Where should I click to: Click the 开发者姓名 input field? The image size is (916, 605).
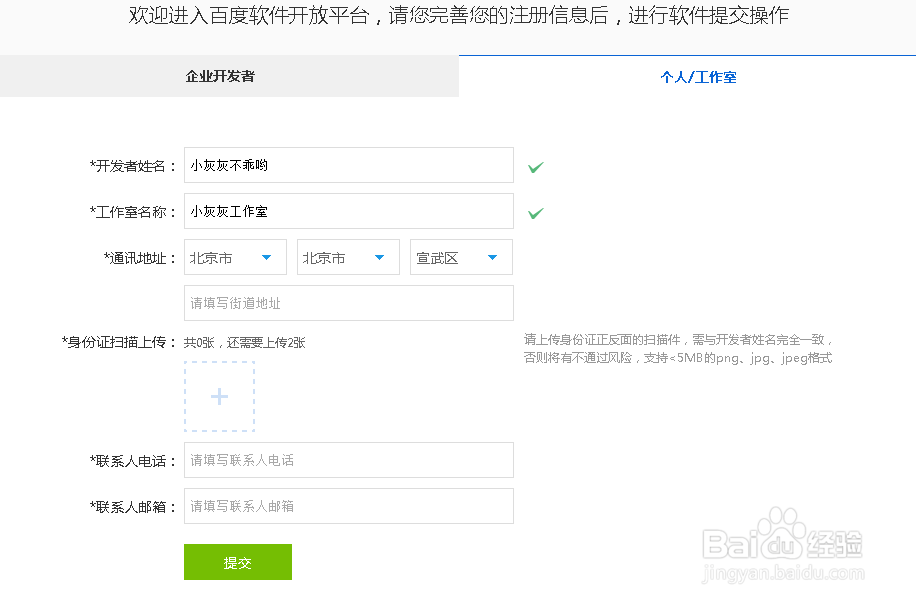click(349, 165)
